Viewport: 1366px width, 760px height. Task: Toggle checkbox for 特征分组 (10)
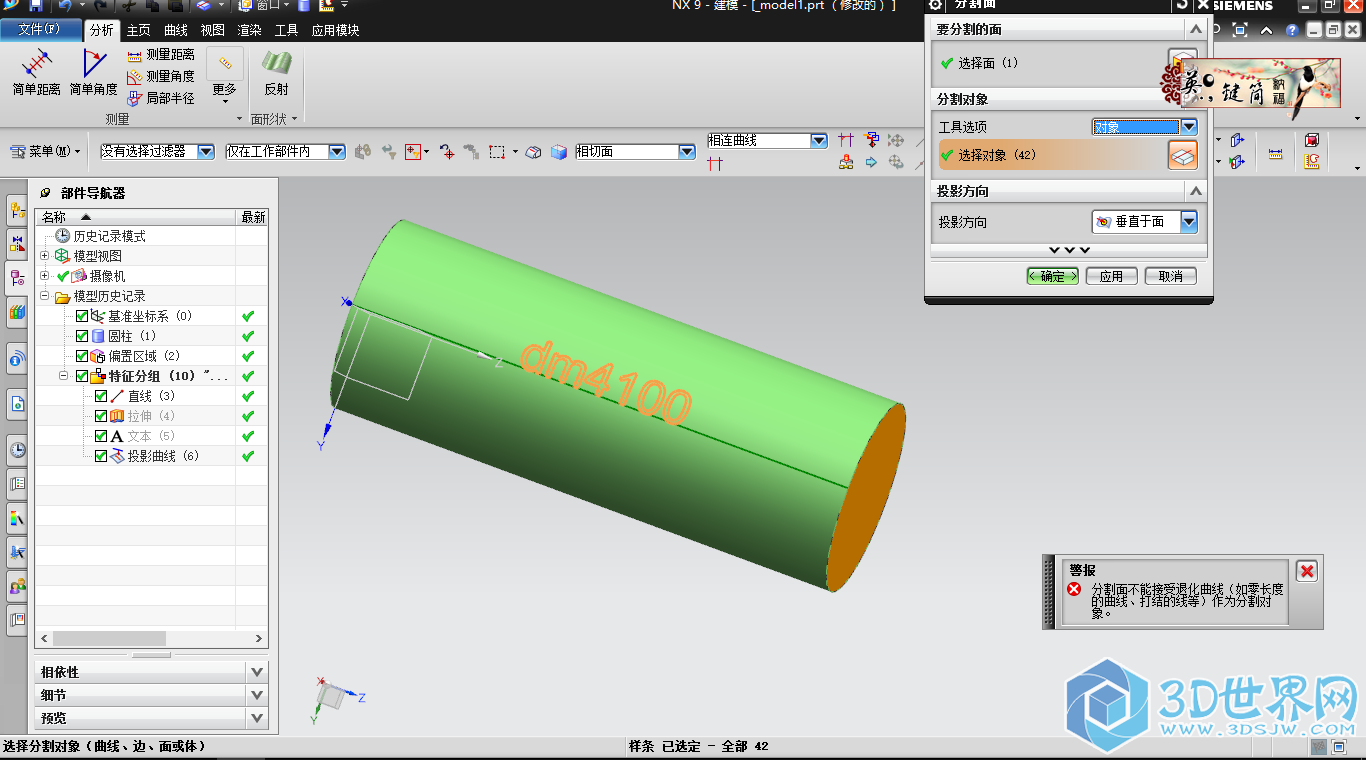(82, 376)
